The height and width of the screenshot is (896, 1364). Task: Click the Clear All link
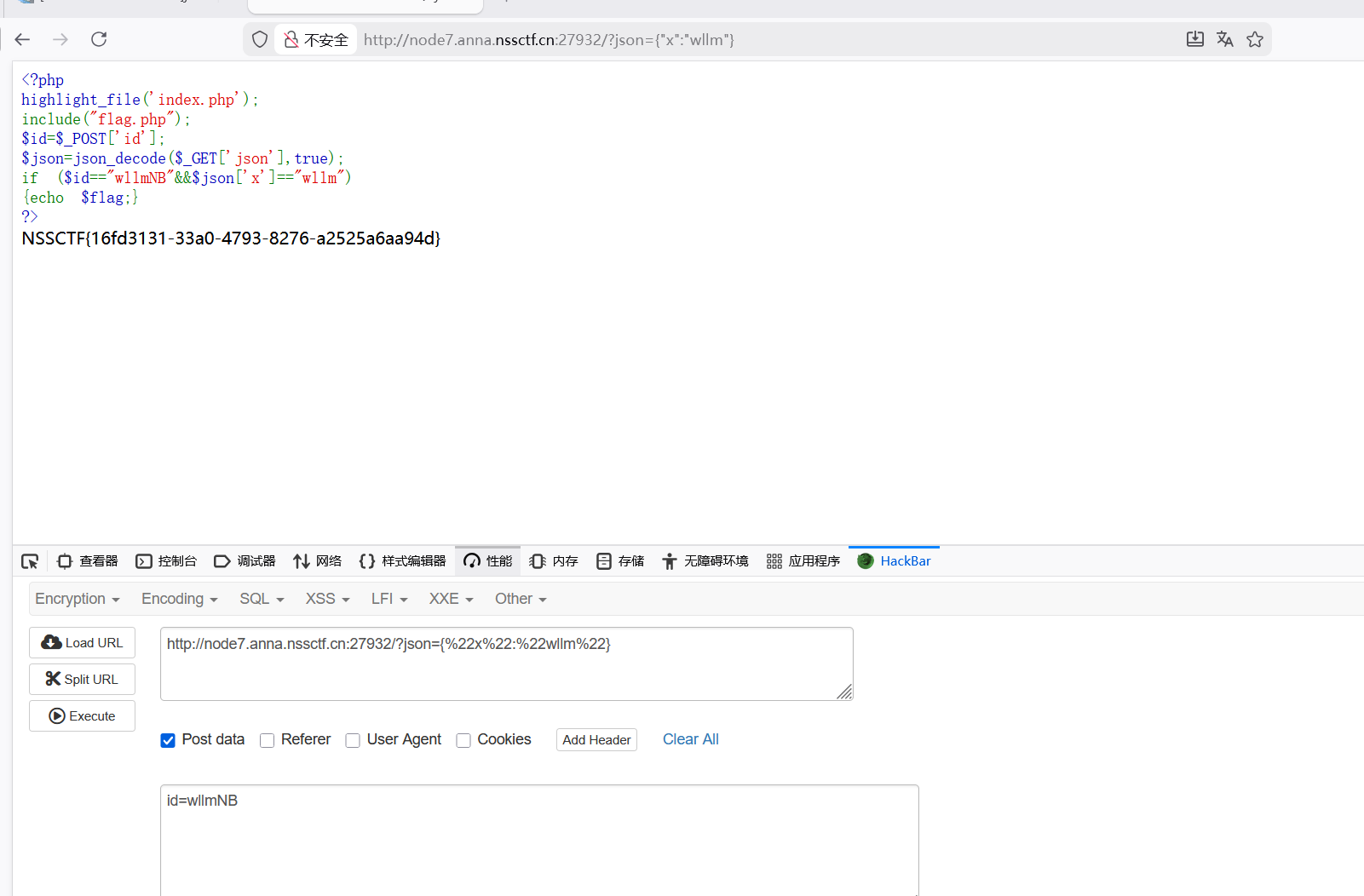point(690,739)
